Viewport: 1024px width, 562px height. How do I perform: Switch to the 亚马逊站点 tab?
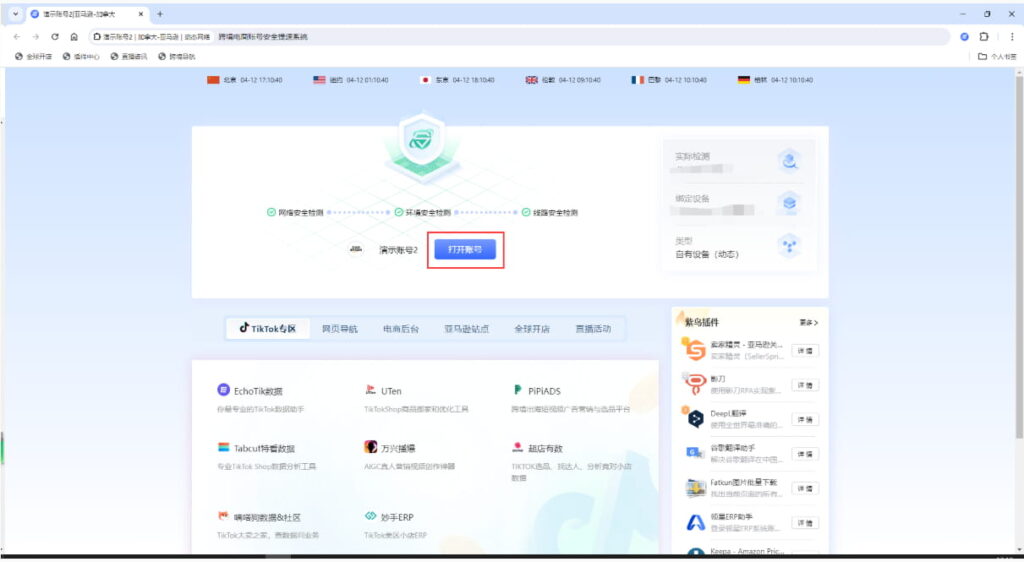[x=461, y=328]
